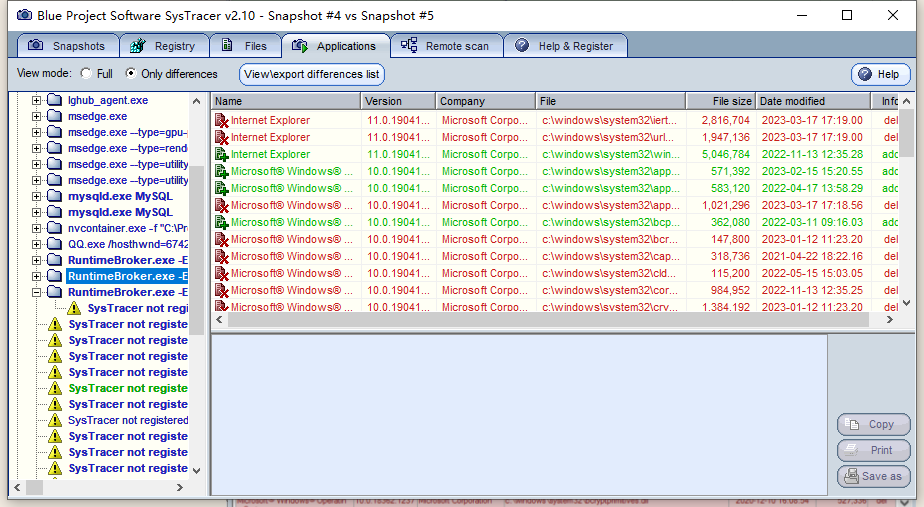Click deleted icon for url... Internet Explorer row
Viewport: 924px width, 507px height.
(222, 137)
